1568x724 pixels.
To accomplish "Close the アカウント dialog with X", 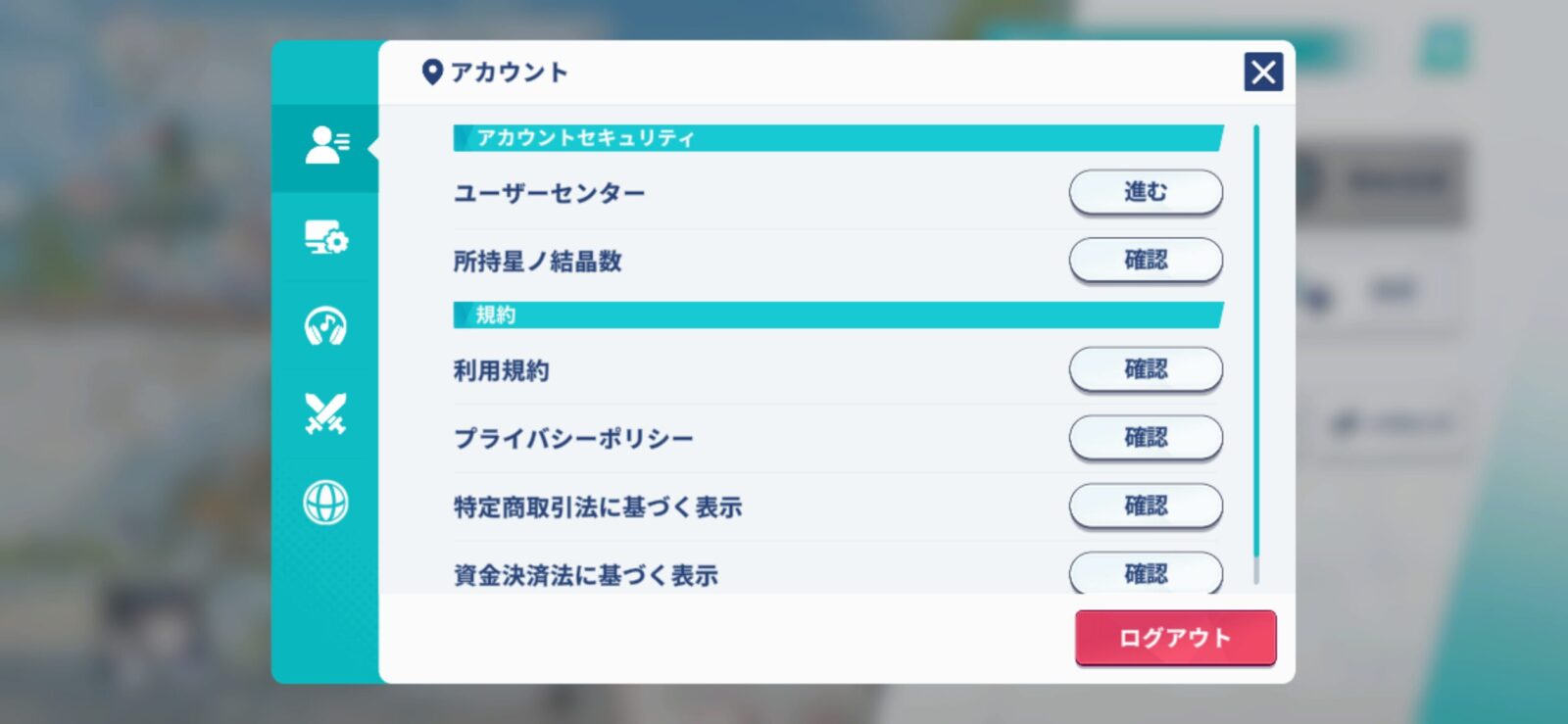I will coord(1263,72).
